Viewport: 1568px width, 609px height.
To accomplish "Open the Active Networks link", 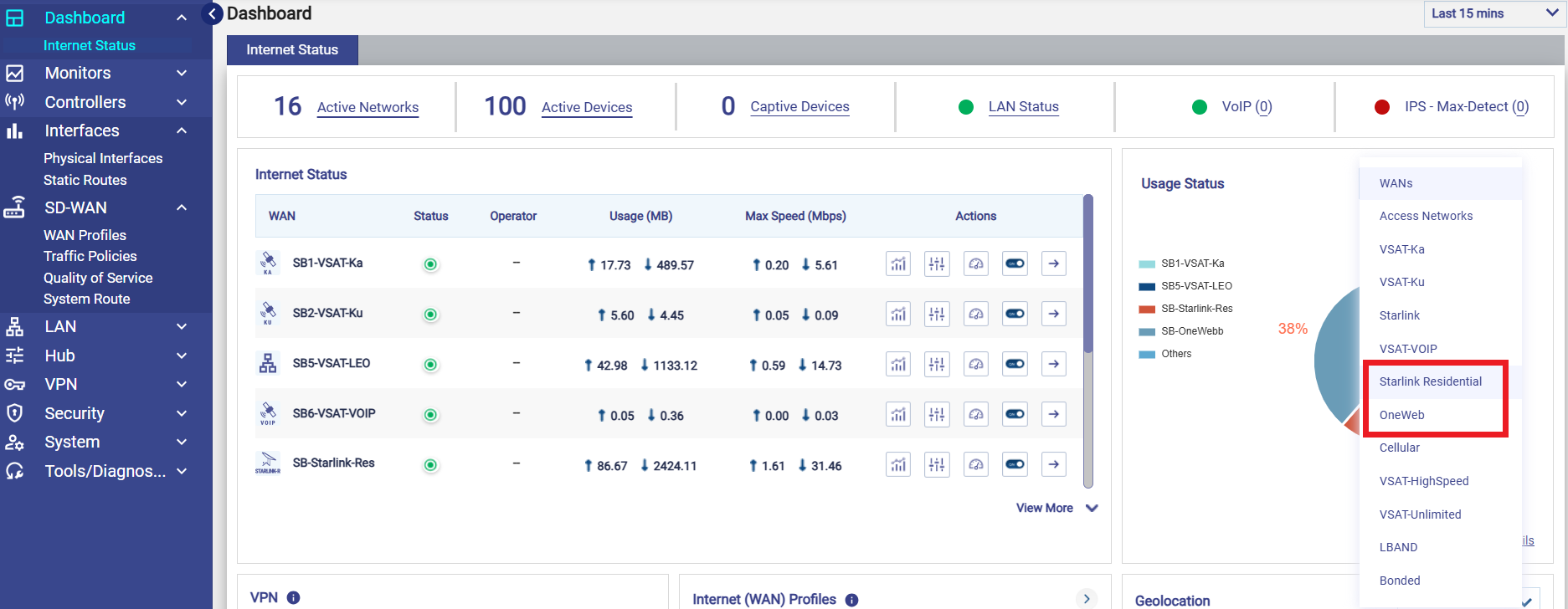I will click(x=368, y=107).
